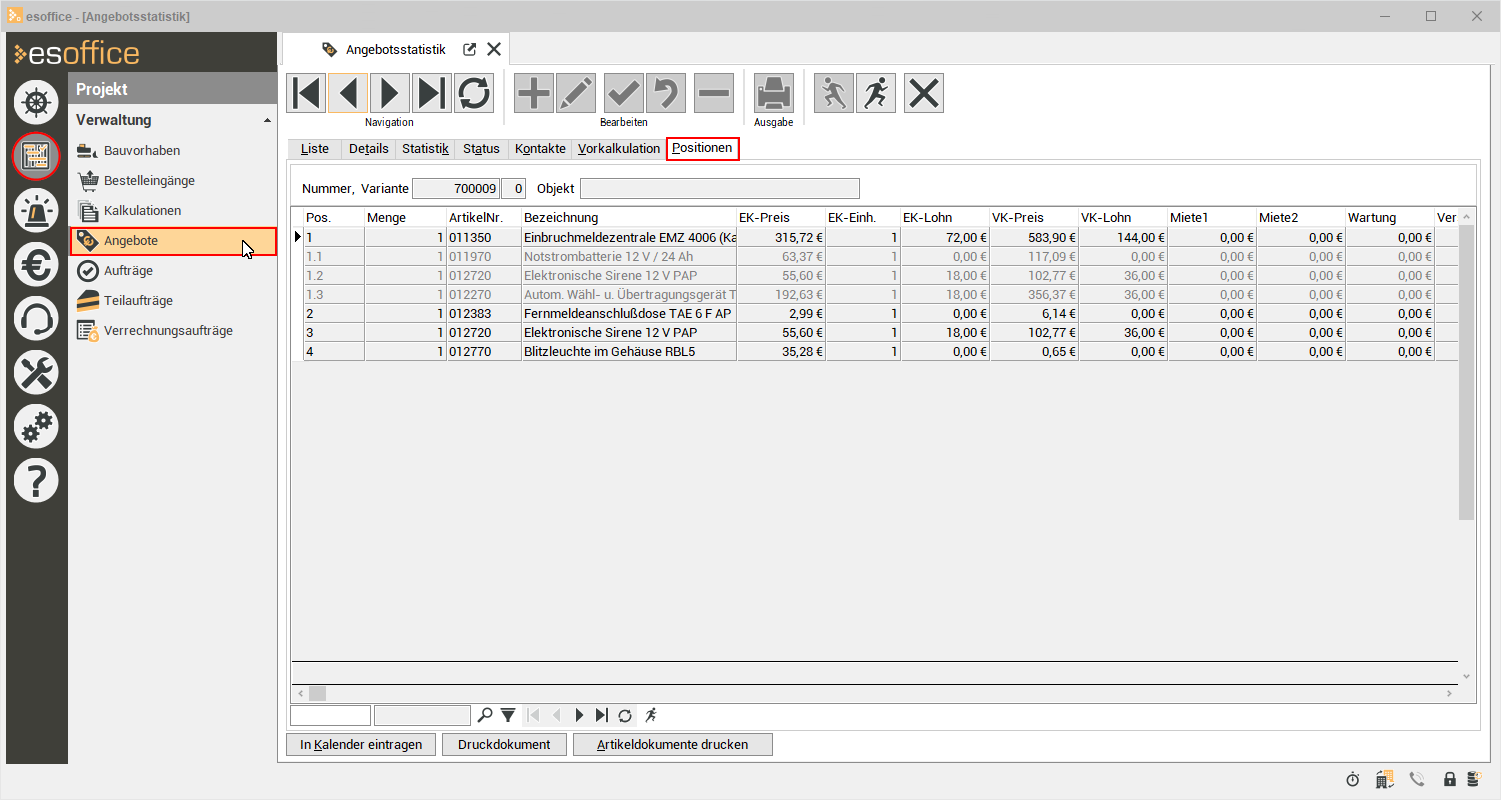Open the wrench and screwdriver sidebar module
Viewport: 1501px width, 800px height.
36,372
